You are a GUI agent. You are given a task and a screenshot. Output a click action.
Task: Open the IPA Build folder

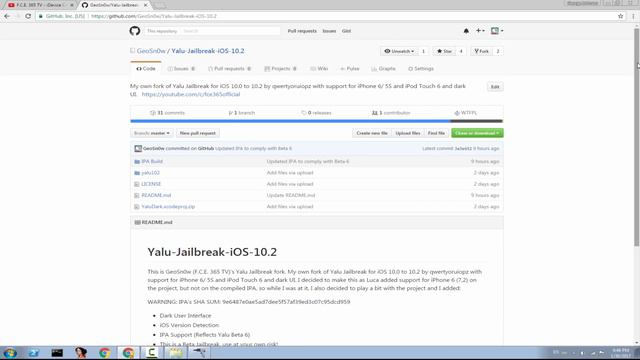click(x=152, y=162)
